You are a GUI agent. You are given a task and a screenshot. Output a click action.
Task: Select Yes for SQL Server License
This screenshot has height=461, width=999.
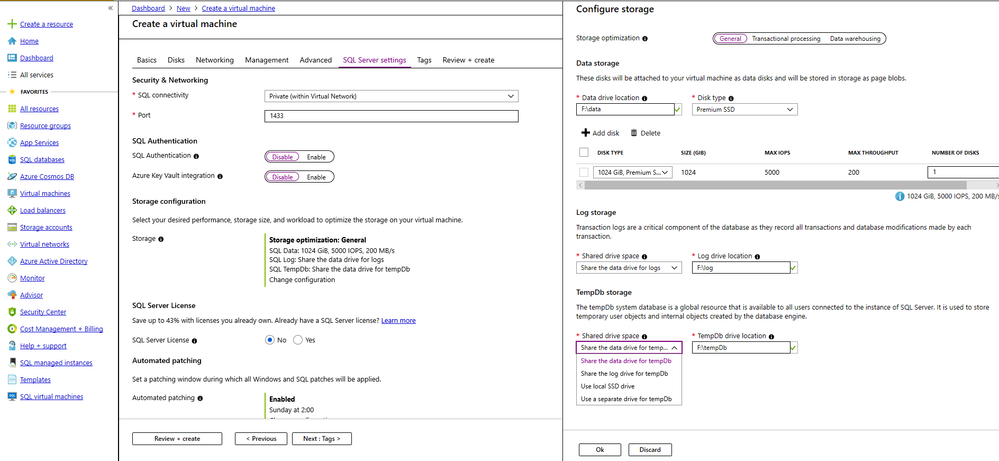pos(298,340)
